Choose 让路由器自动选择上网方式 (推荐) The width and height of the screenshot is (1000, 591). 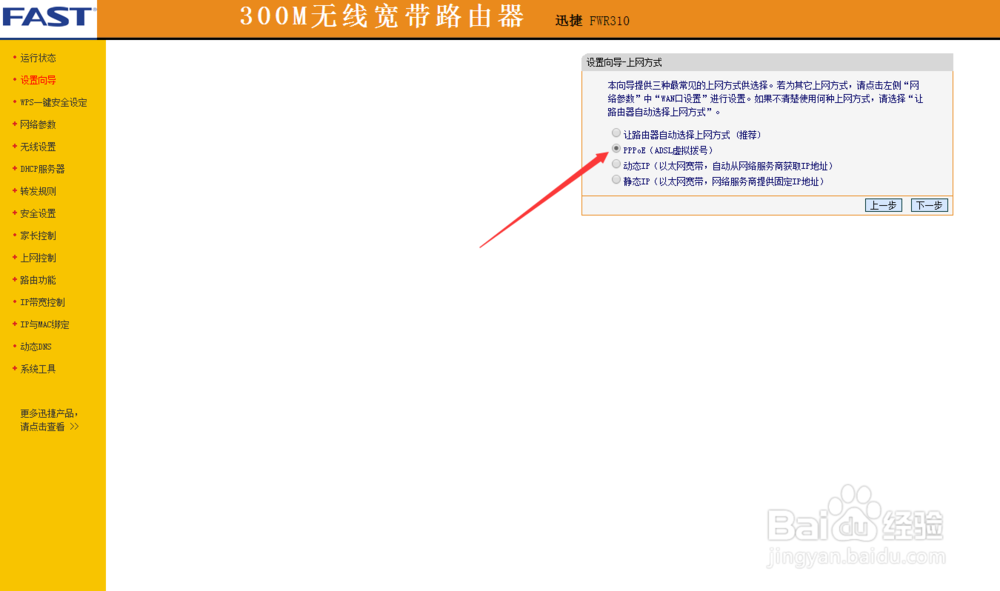coord(616,132)
